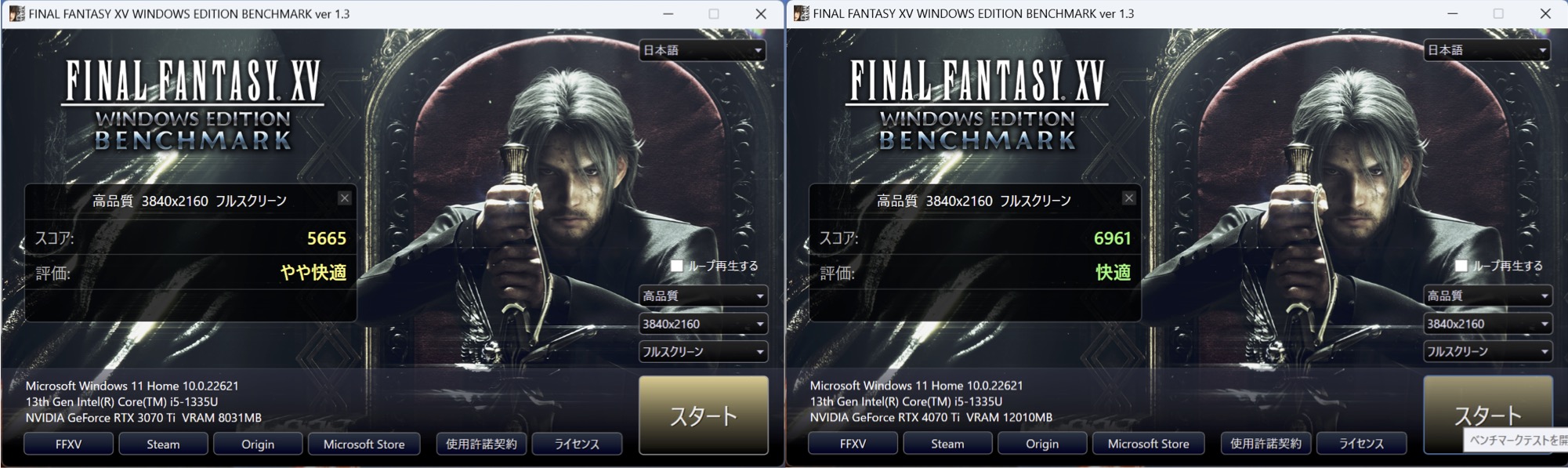Click the green 快適 rating in right window
The width and height of the screenshot is (1568, 468).
coord(1113,272)
